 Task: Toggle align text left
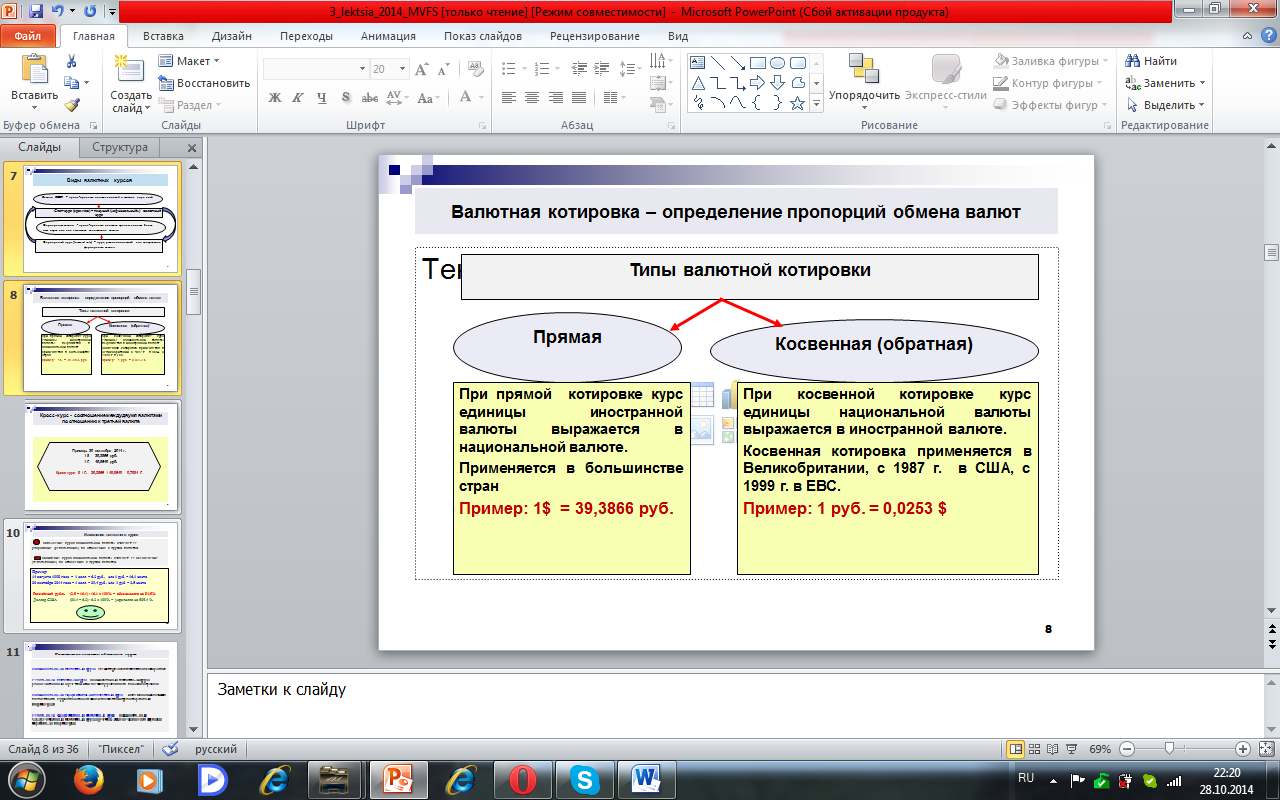(509, 98)
